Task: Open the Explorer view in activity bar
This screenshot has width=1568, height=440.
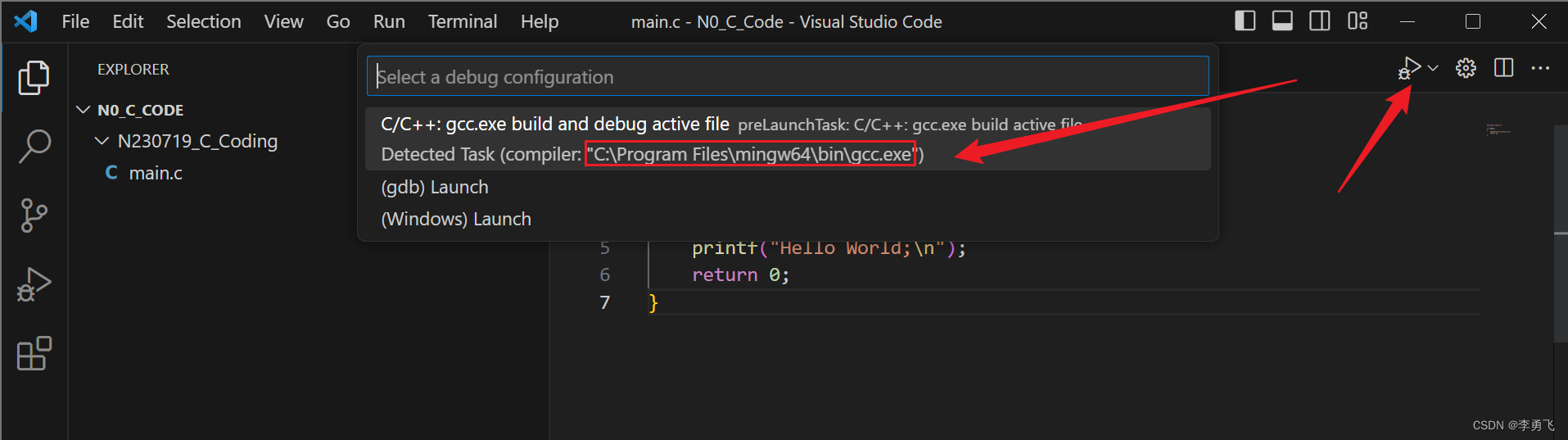Action: pyautogui.click(x=34, y=78)
